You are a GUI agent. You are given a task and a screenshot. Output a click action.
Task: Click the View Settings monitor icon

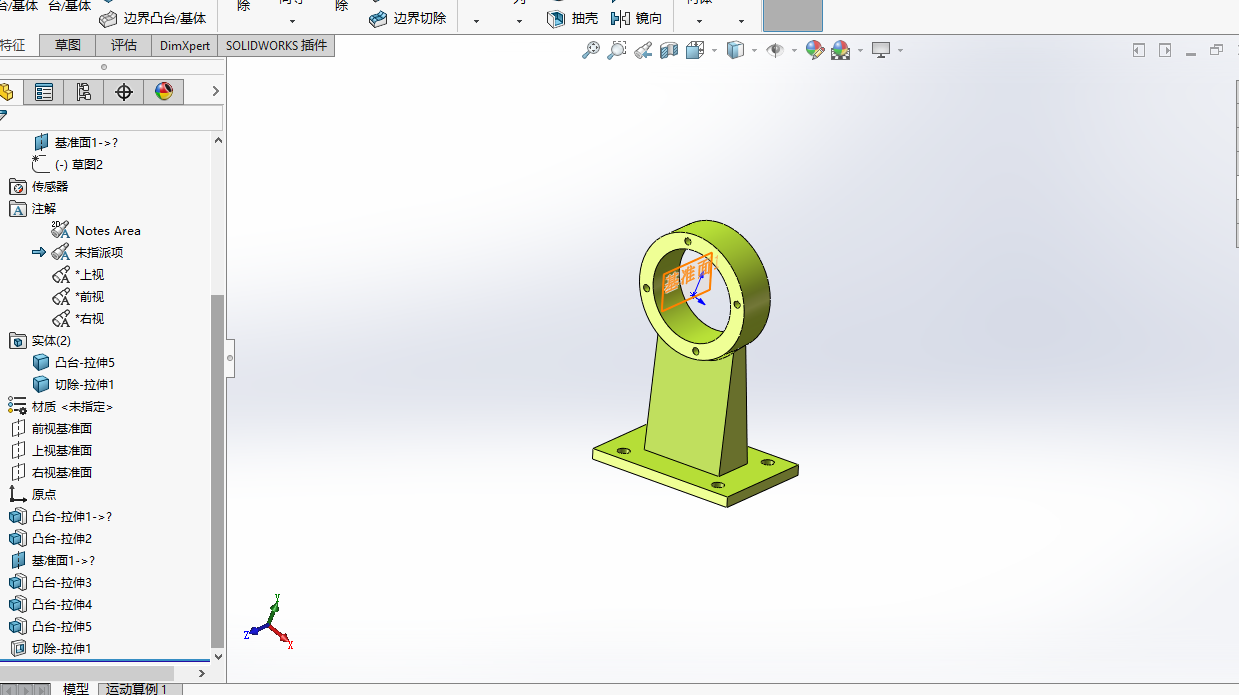tap(881, 50)
